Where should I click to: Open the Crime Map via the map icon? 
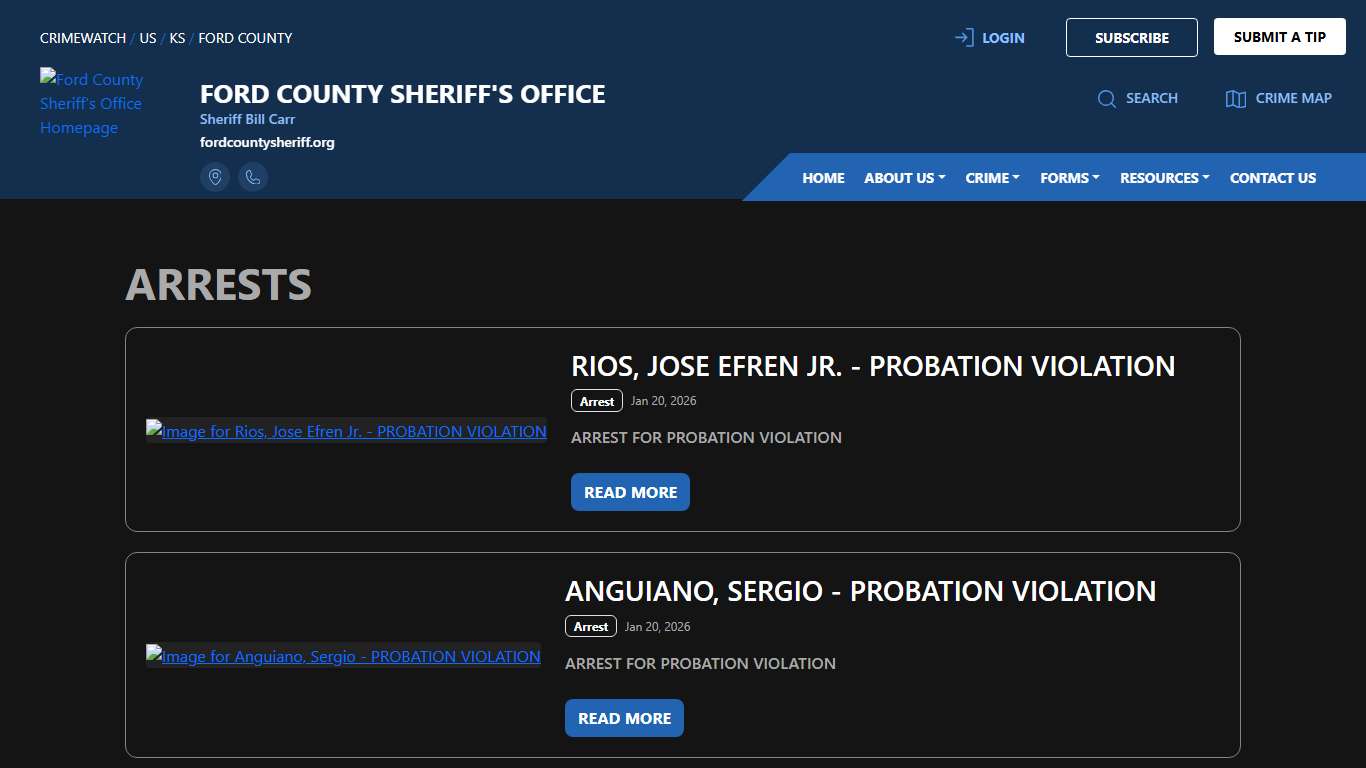tap(1235, 98)
